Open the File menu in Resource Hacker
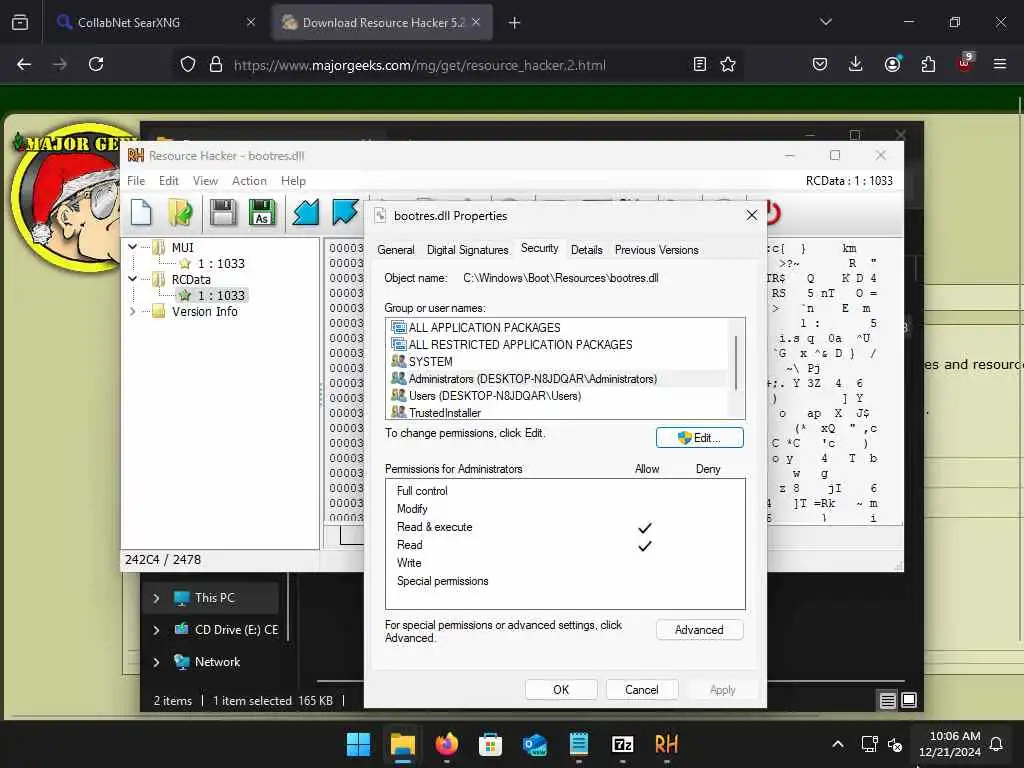This screenshot has width=1024, height=768. click(136, 181)
